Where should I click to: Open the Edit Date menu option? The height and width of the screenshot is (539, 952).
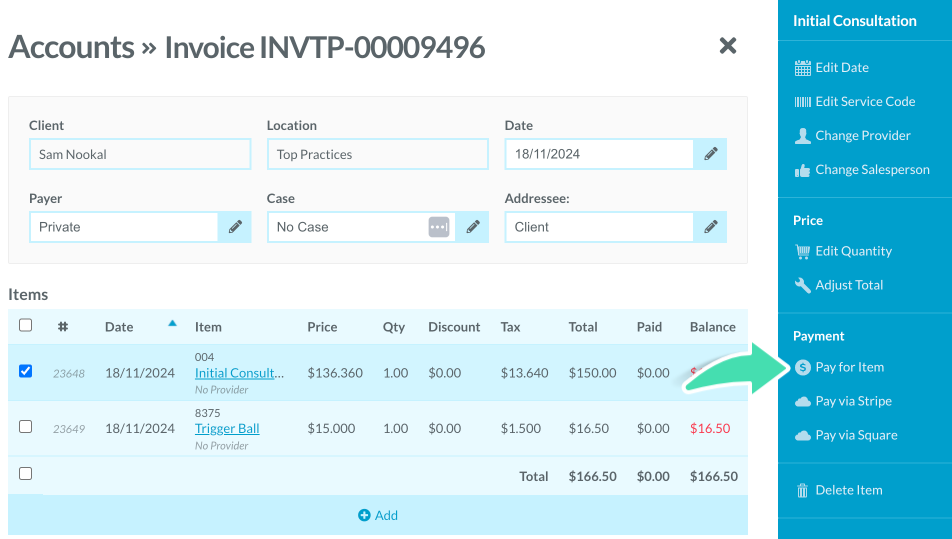842,68
